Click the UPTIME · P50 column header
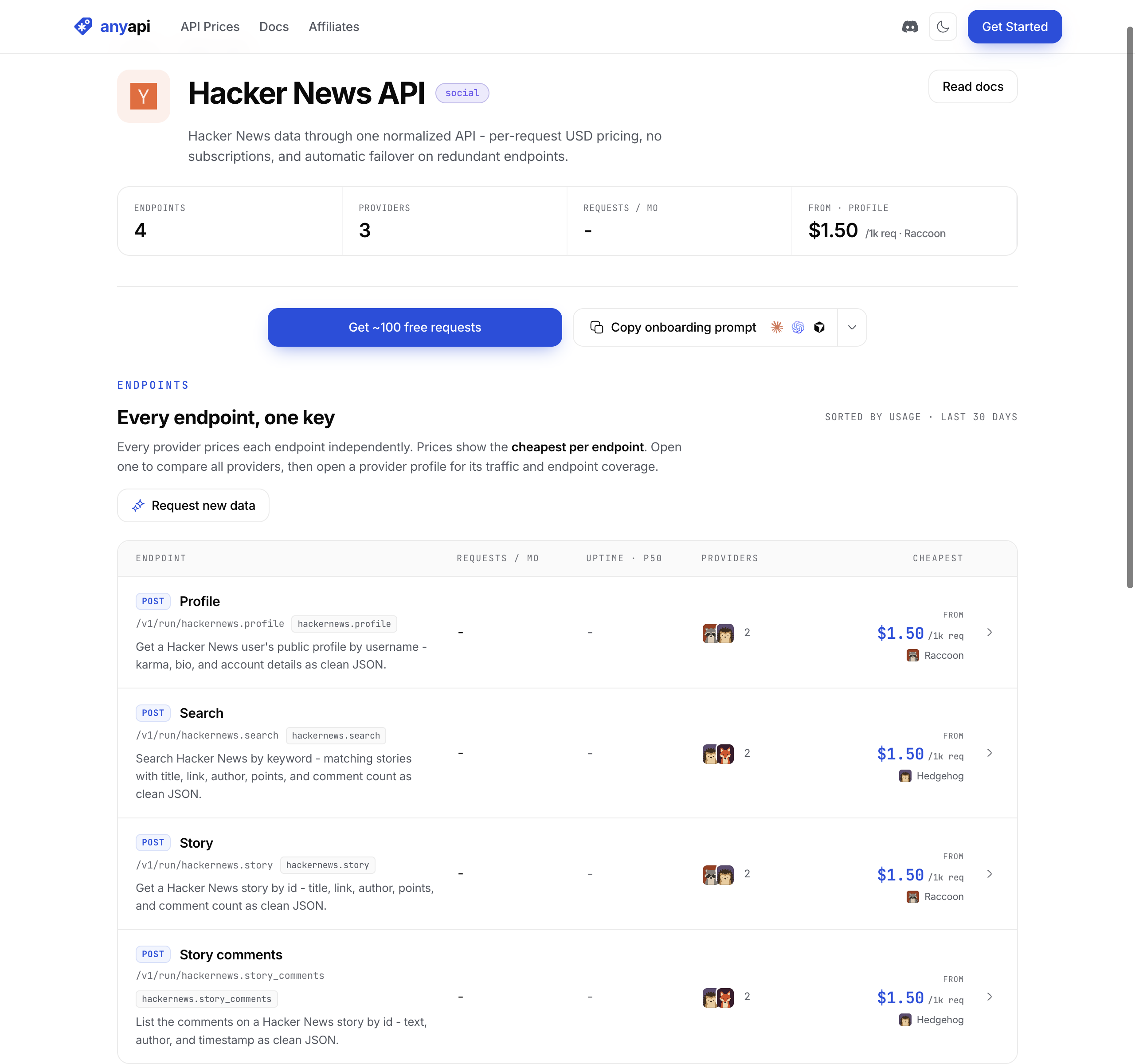 [x=624, y=558]
